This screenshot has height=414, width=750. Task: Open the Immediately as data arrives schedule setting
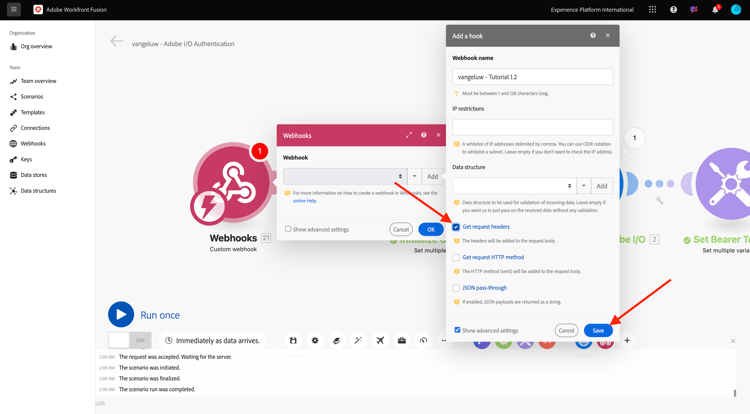(212, 340)
